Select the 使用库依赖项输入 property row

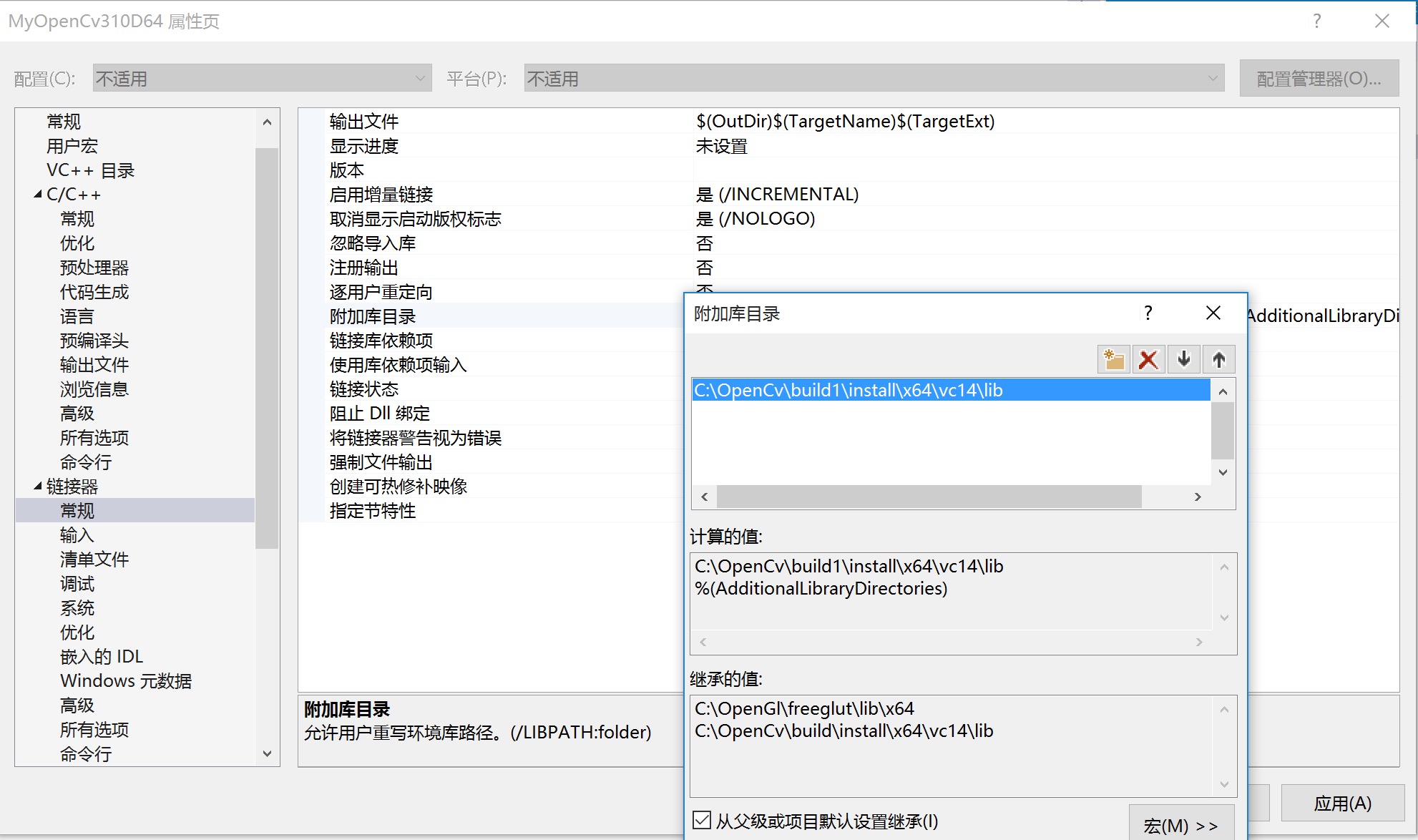point(492,365)
